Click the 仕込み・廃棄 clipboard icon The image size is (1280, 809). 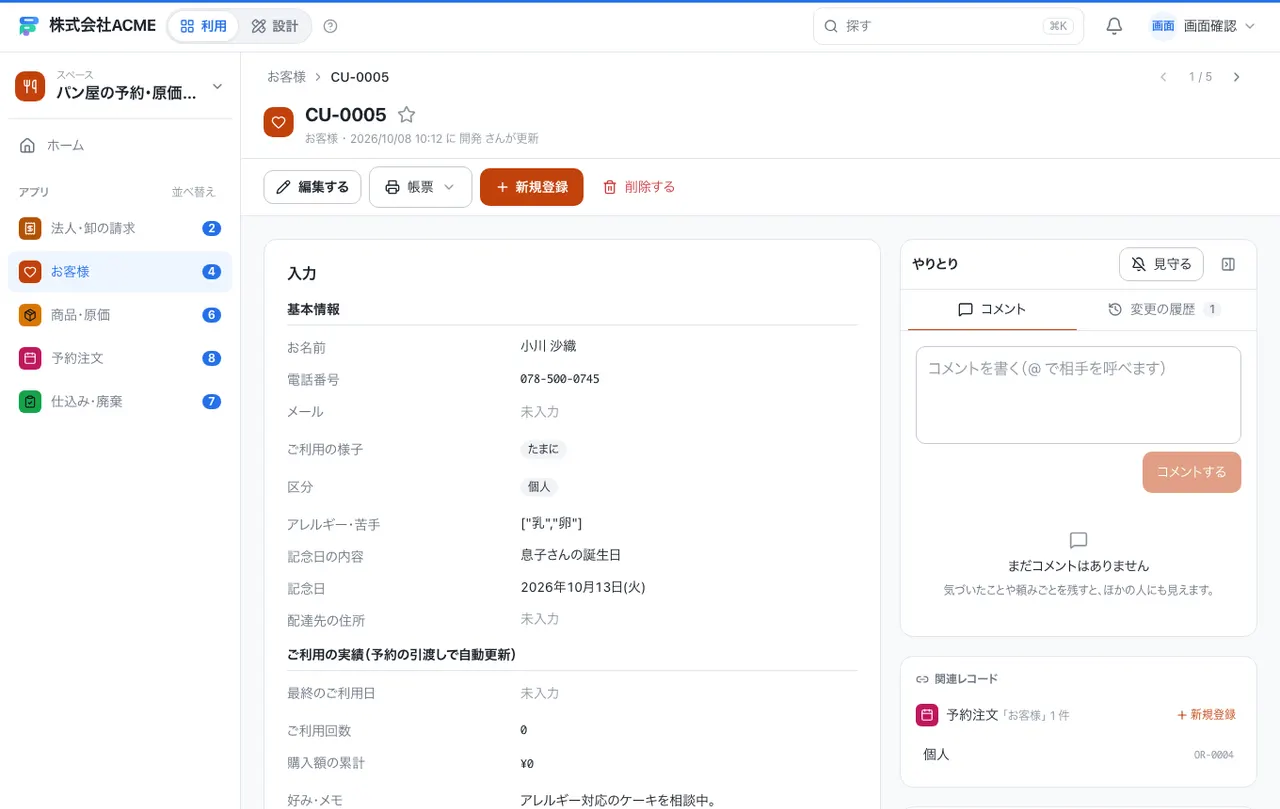[30, 401]
